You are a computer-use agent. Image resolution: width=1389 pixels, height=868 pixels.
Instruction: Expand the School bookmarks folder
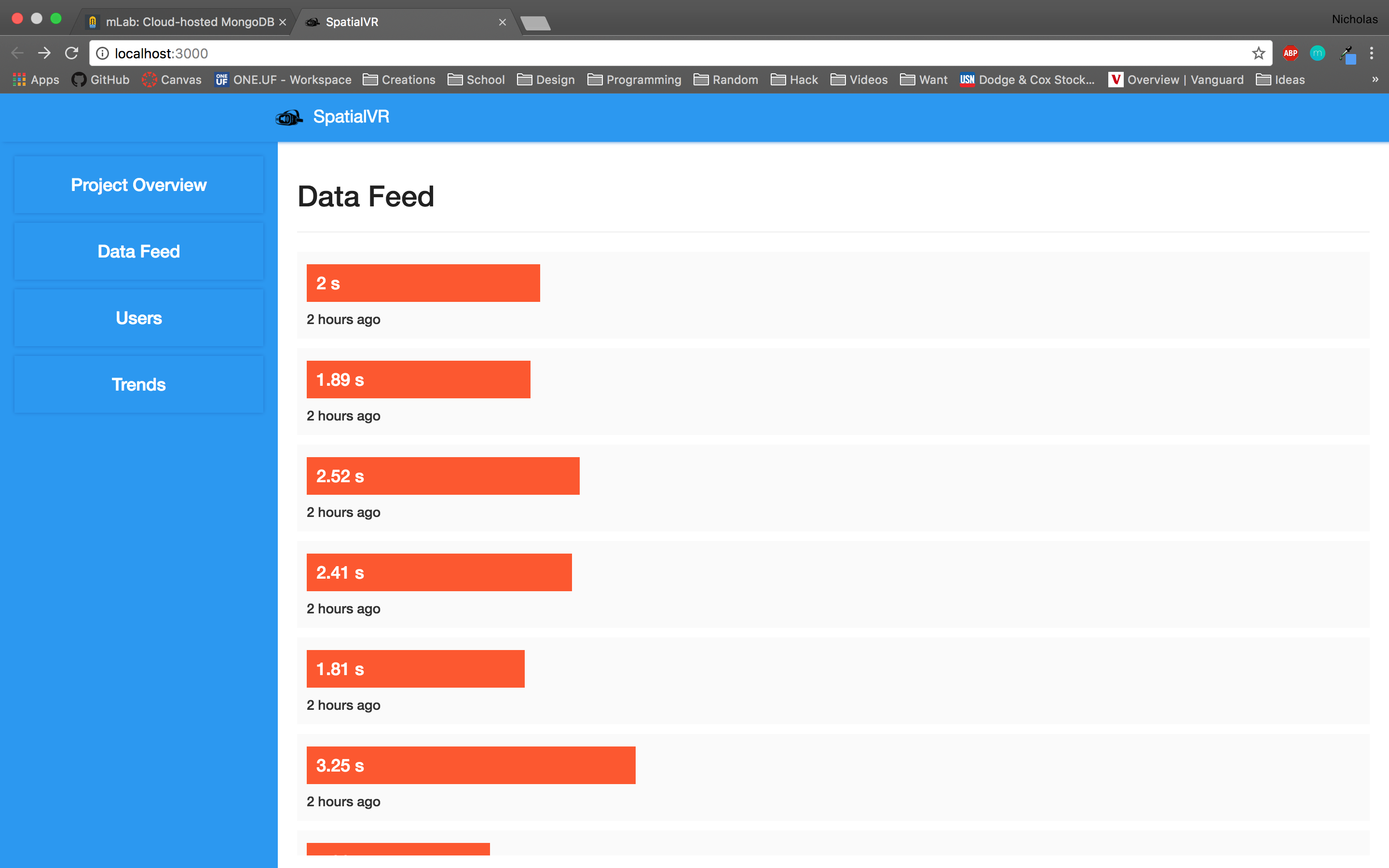tap(477, 80)
